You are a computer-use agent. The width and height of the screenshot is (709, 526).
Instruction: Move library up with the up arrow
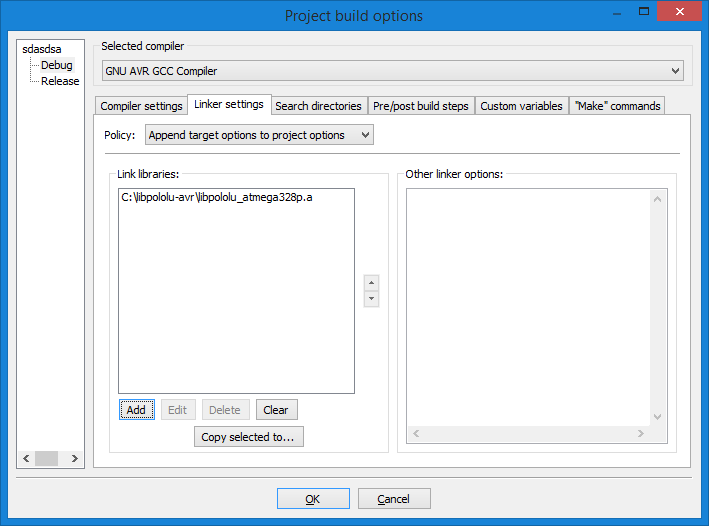pyautogui.click(x=372, y=283)
